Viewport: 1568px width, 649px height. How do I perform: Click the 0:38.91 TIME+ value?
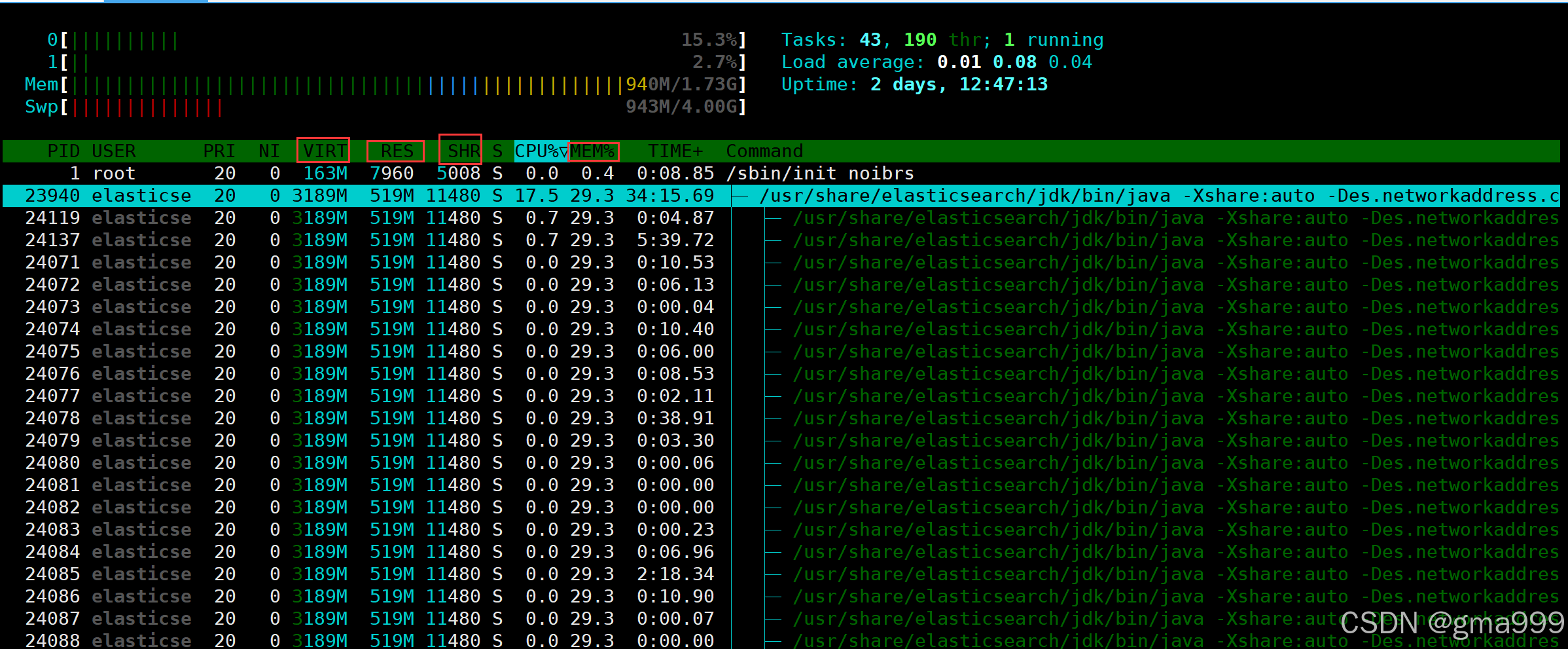click(x=675, y=418)
